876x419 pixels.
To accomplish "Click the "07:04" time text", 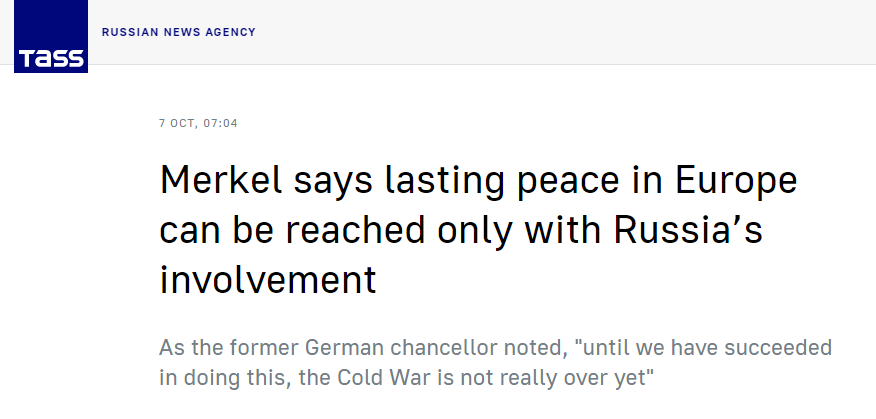I will tap(220, 124).
